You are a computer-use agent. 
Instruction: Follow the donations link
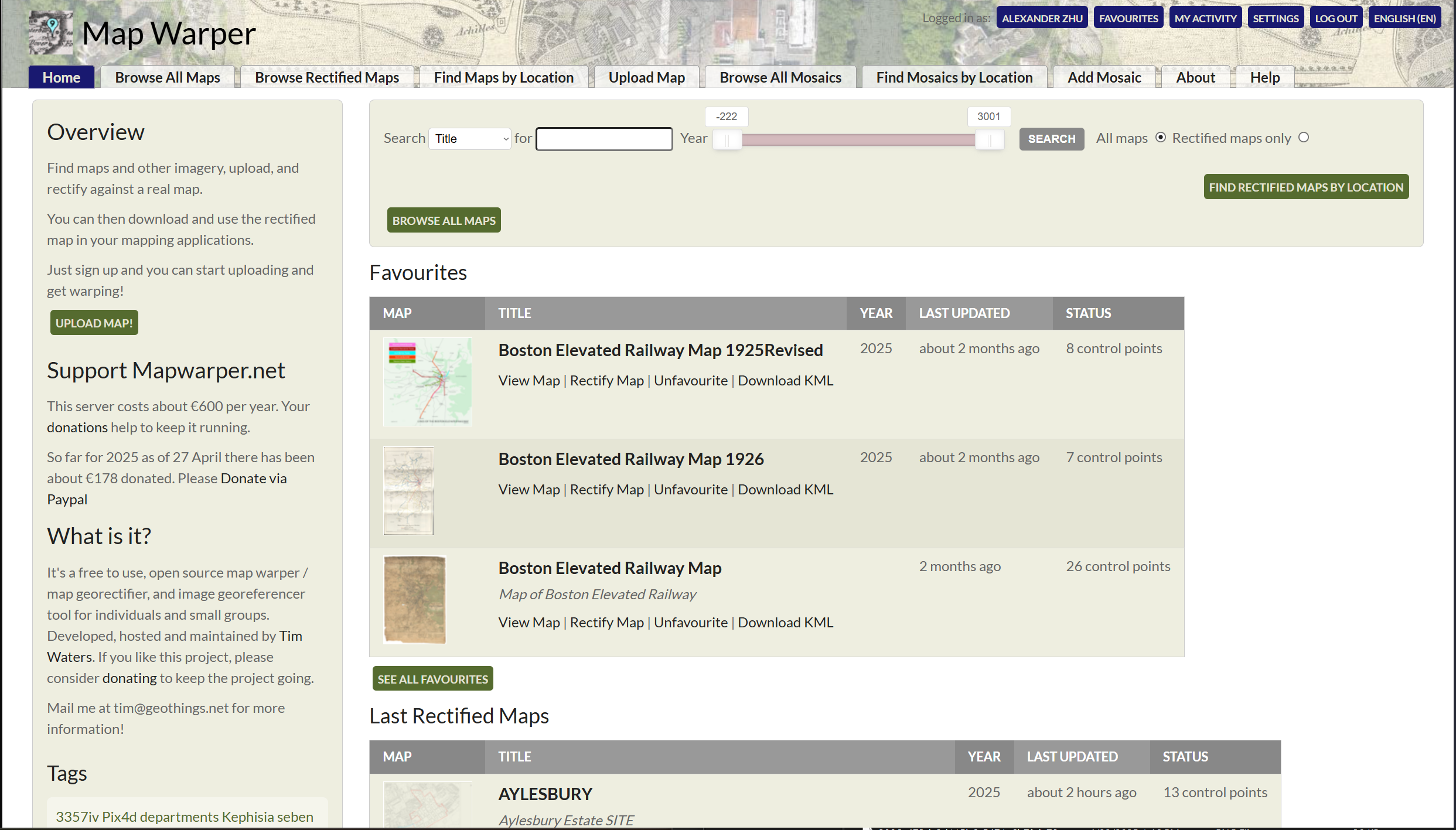click(77, 428)
